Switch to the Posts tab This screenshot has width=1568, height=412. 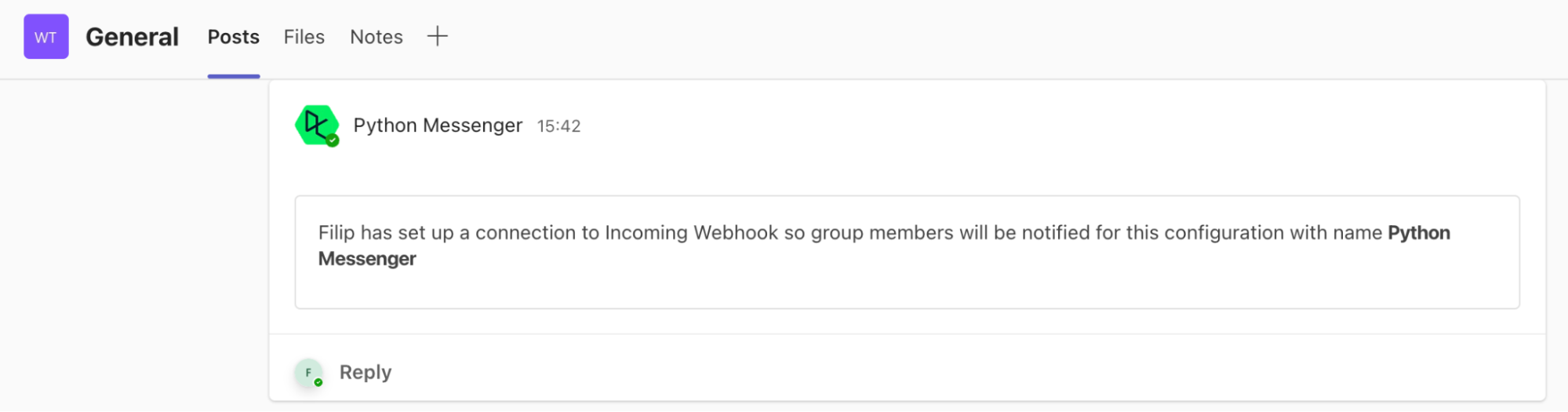tap(233, 37)
